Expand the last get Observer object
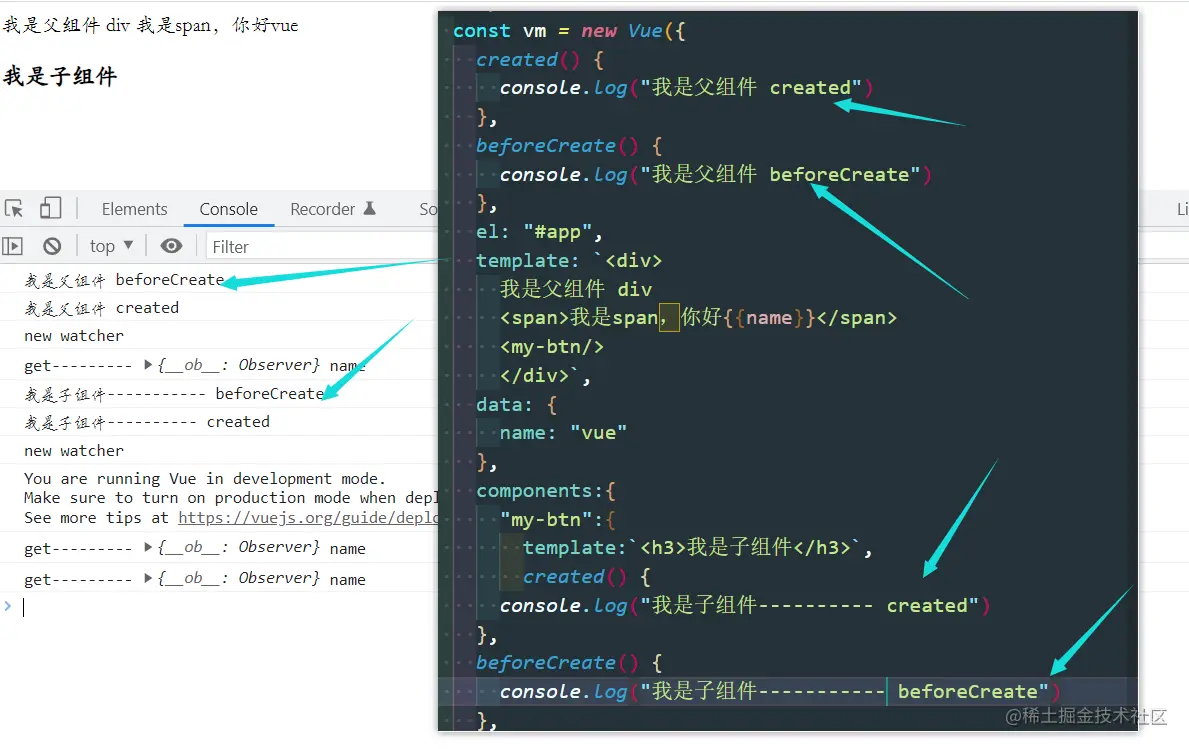The width and height of the screenshot is (1189, 749). (148, 578)
